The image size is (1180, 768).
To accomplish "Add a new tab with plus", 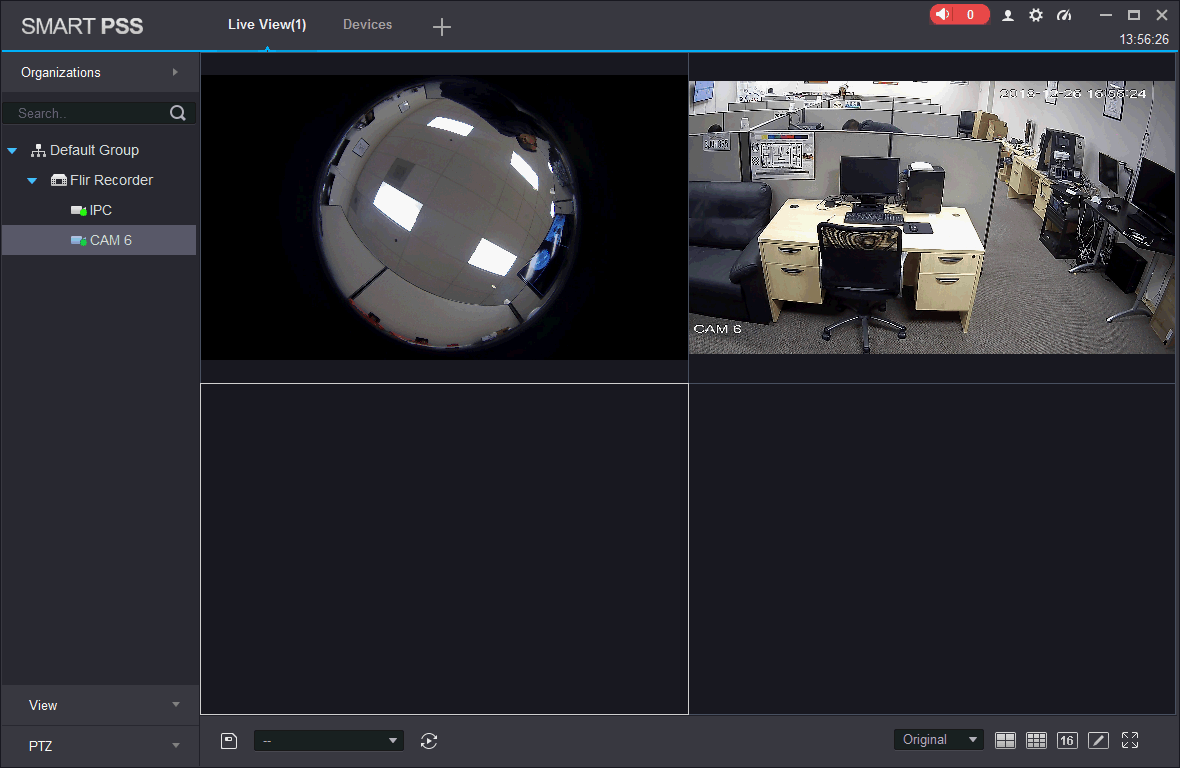I will (x=442, y=27).
